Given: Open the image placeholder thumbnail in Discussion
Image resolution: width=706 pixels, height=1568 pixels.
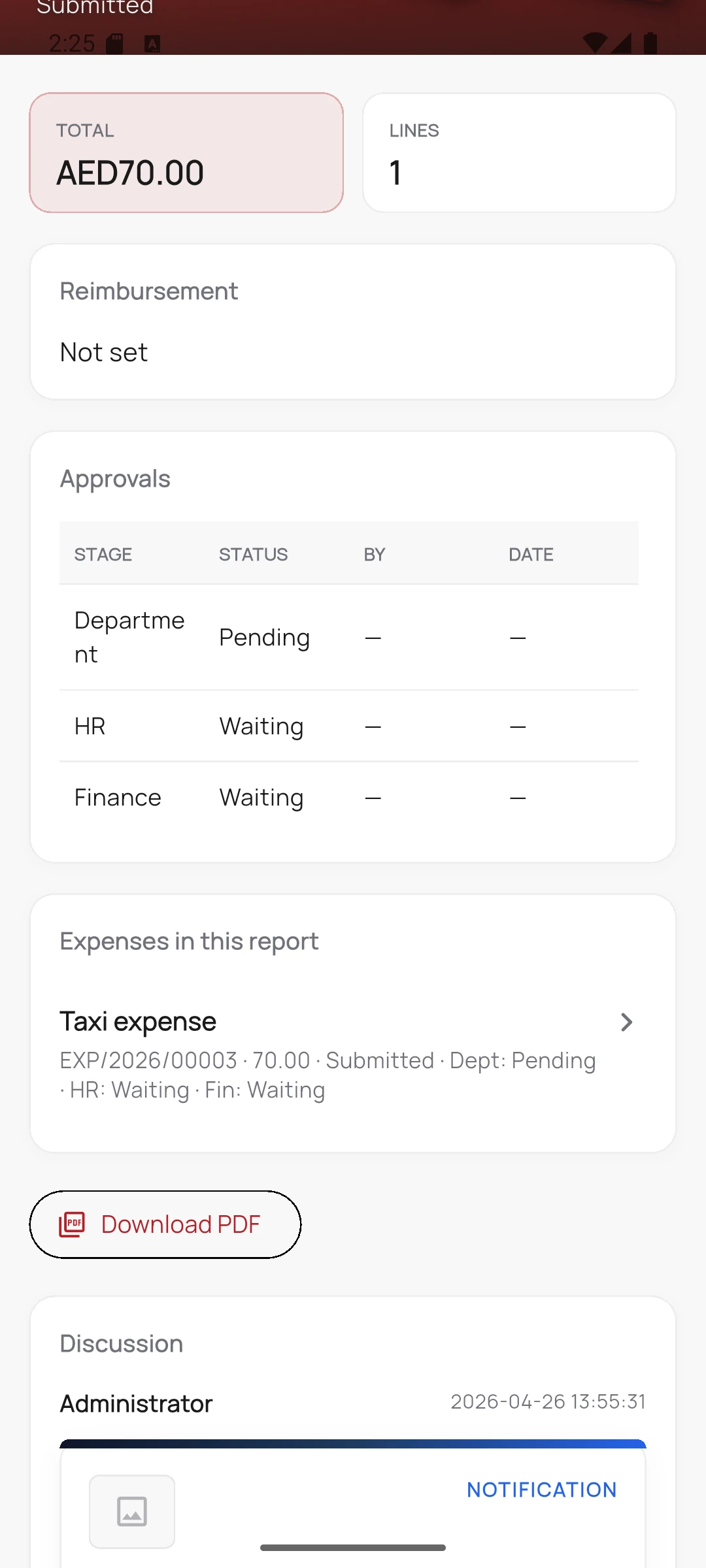Looking at the screenshot, I should click(x=132, y=1511).
